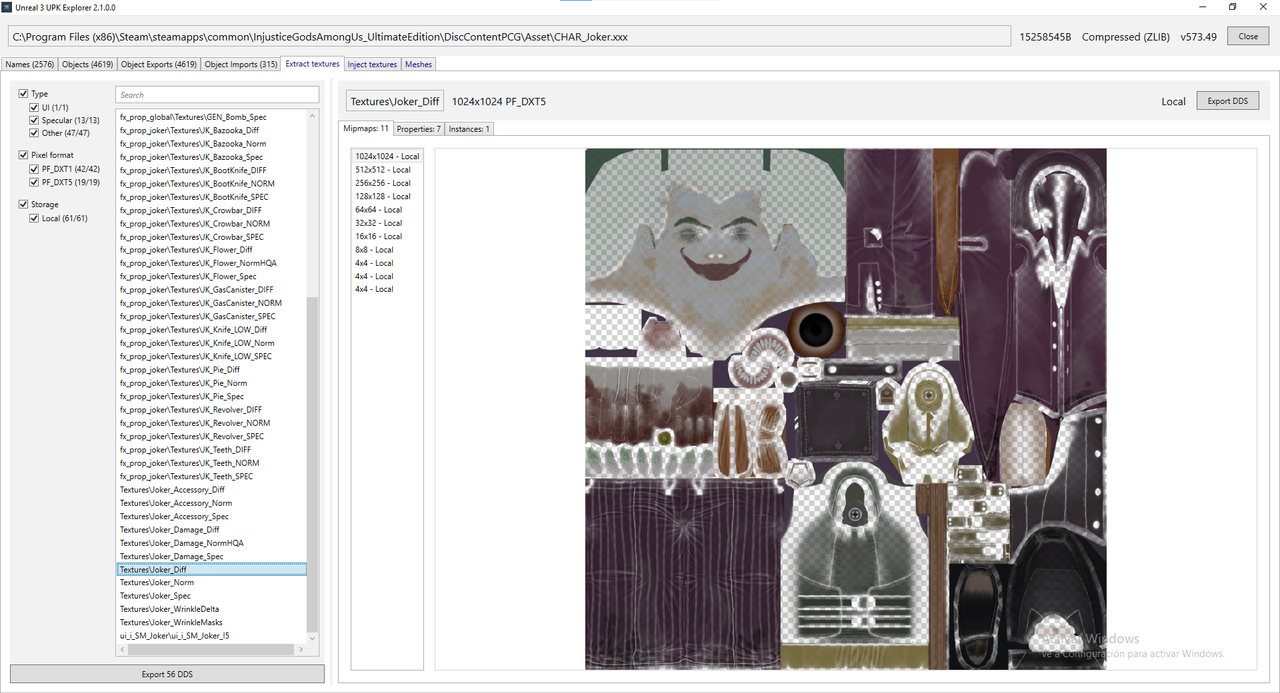Select Textures\Joker_Accessory_Norm row
This screenshot has width=1280, height=693.
pos(212,503)
